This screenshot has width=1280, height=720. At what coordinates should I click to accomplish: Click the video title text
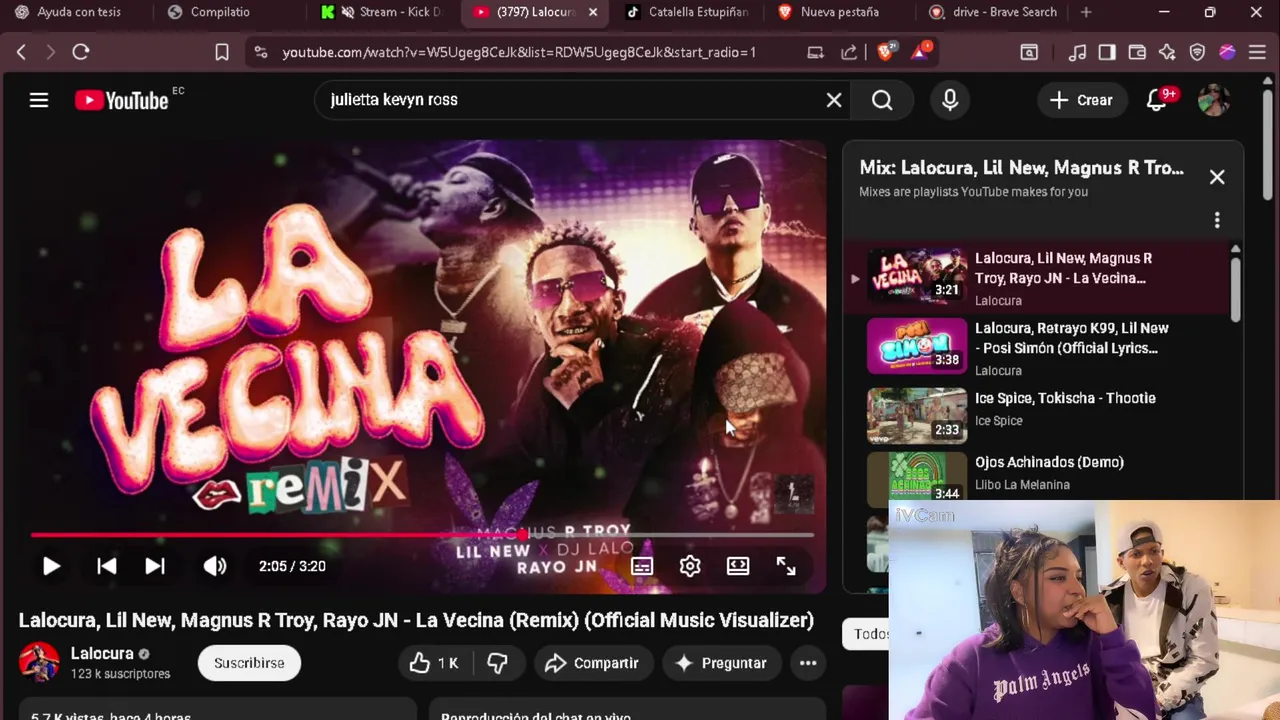click(416, 620)
